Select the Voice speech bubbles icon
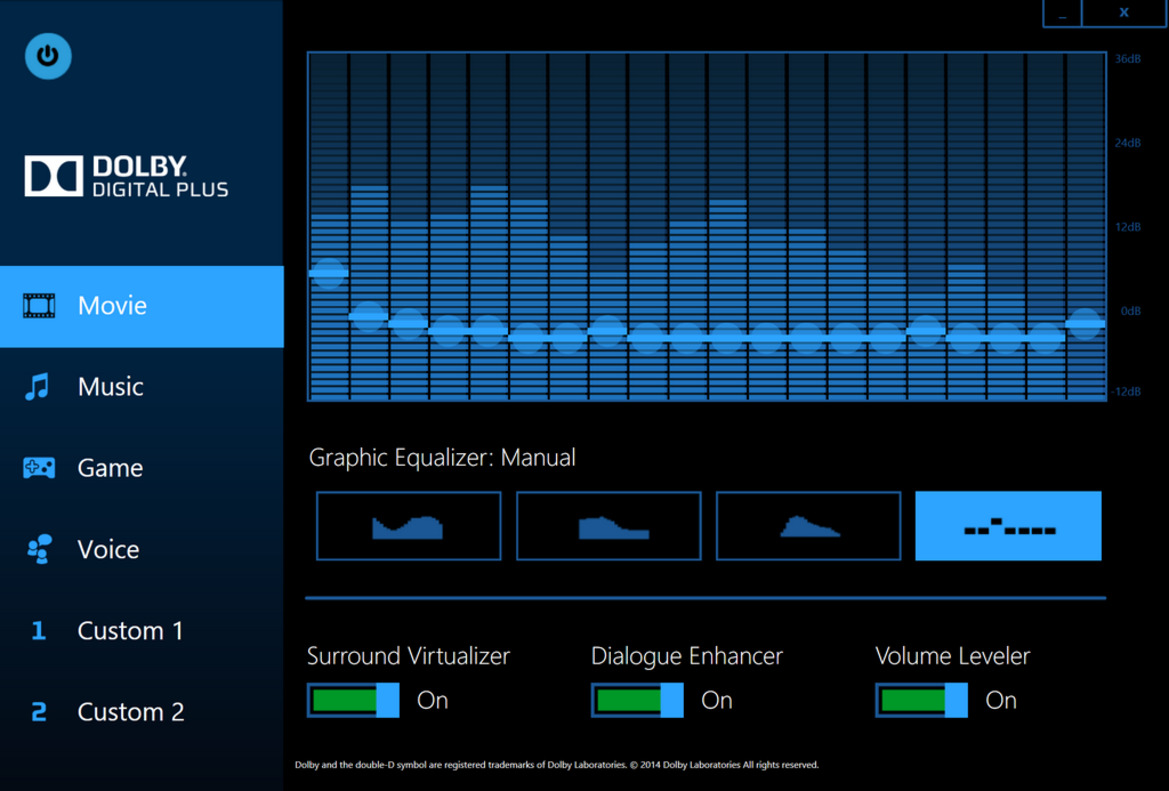The image size is (1169, 791). tap(39, 549)
